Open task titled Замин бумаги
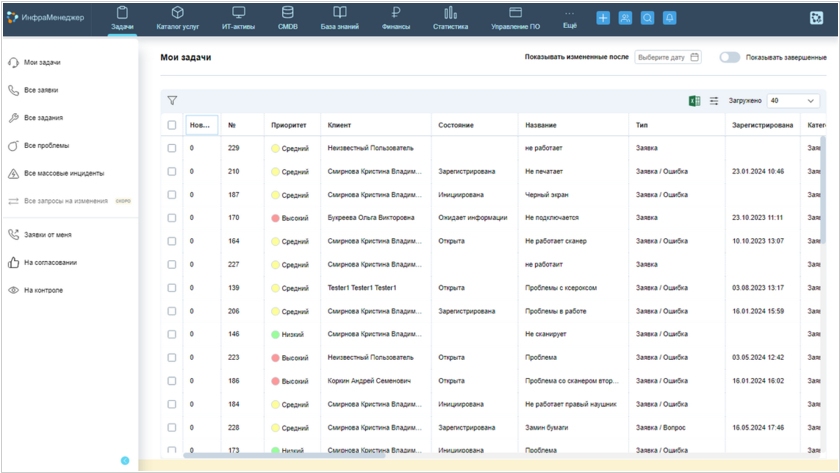Screen dimensions: 840x473 546,427
